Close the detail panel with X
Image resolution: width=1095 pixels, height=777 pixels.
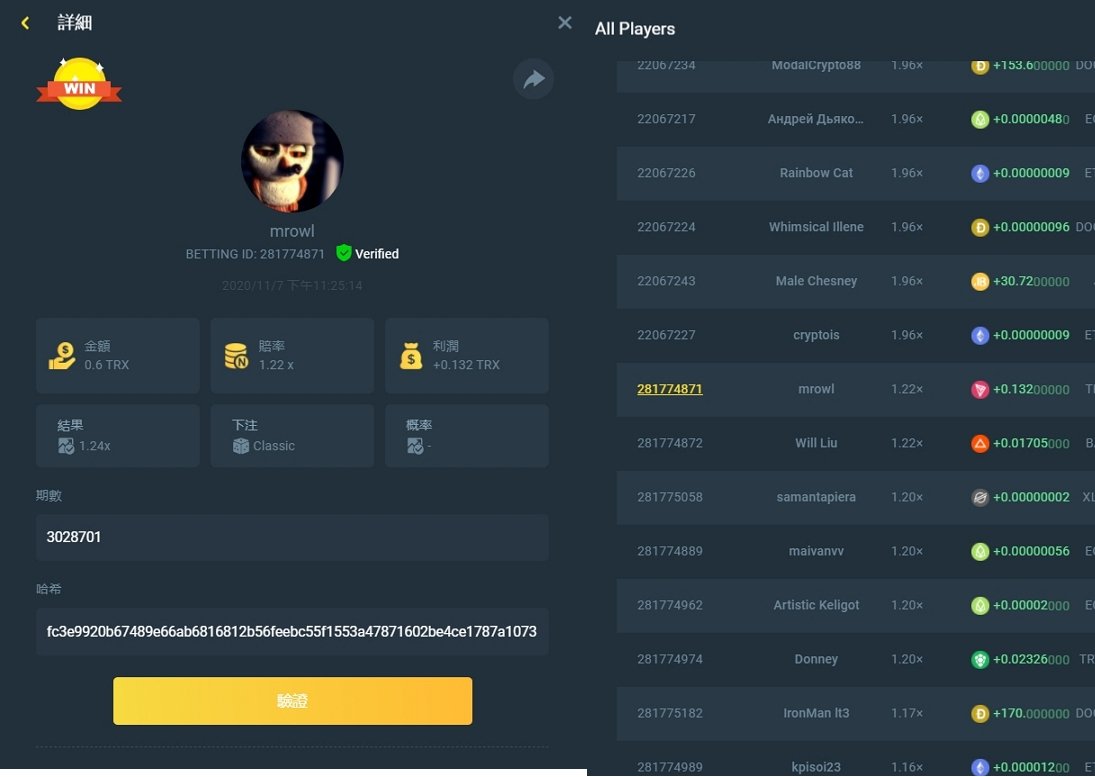pyautogui.click(x=565, y=23)
